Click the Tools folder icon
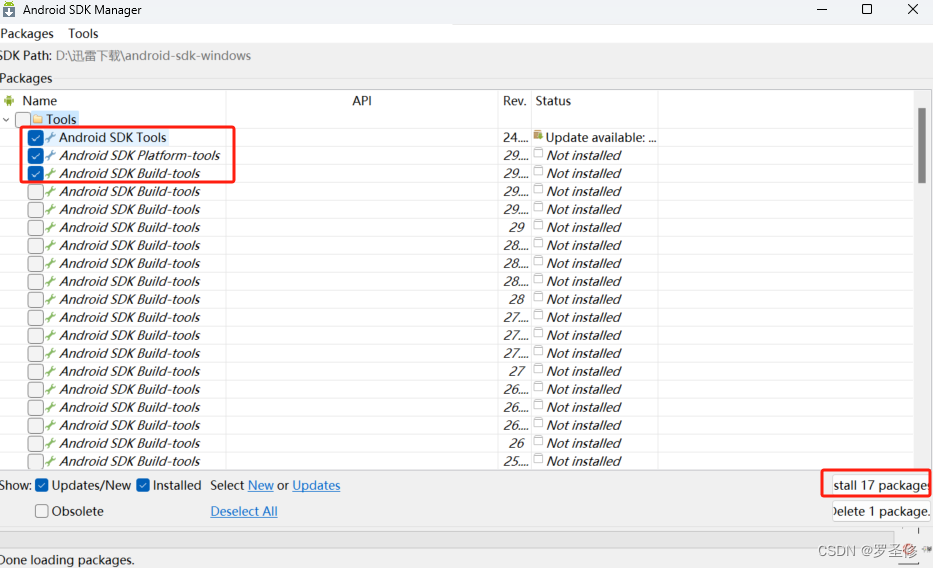This screenshot has height=568, width=933. [38, 120]
